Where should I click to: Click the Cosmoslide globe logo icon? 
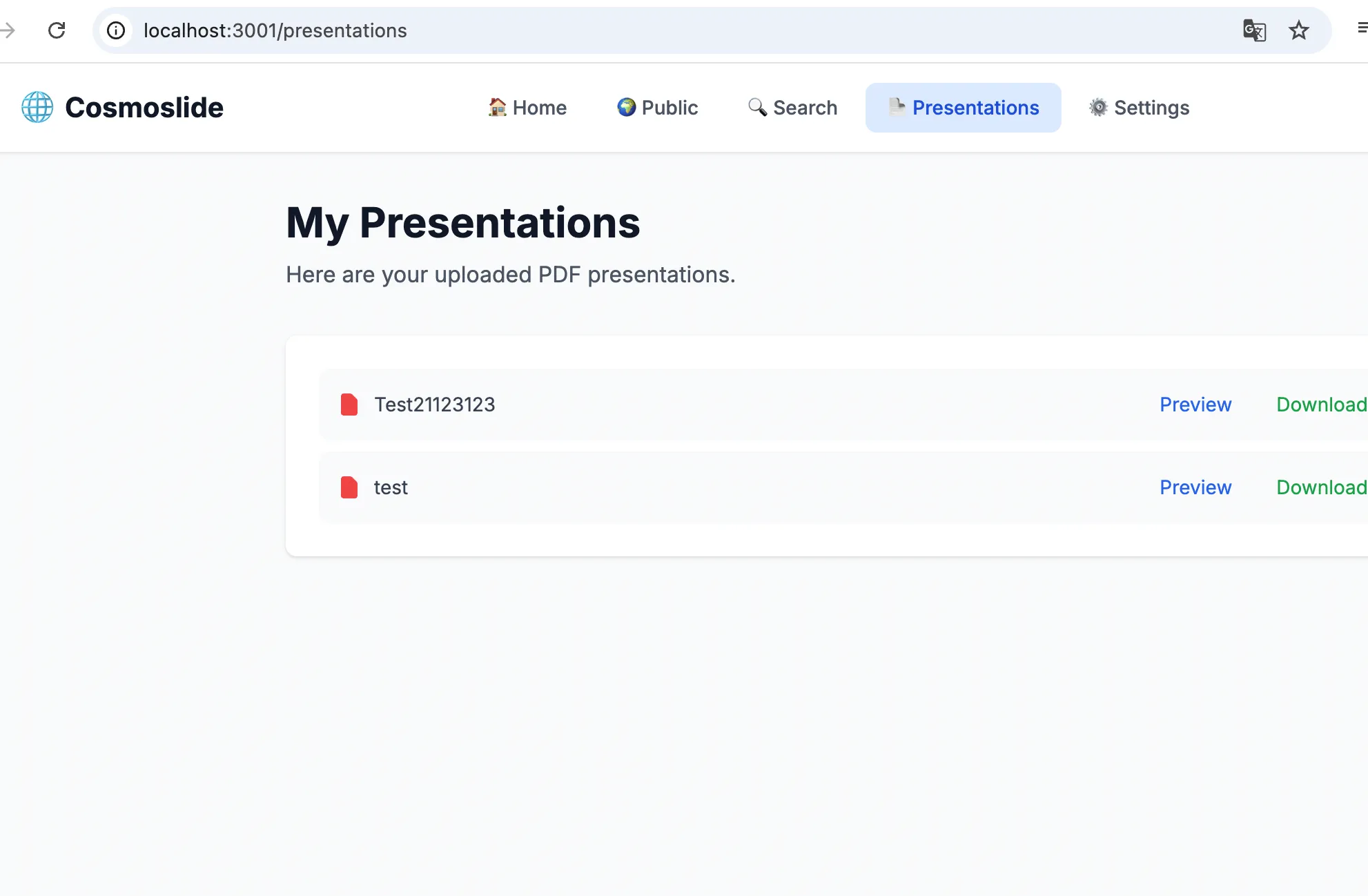coord(37,108)
